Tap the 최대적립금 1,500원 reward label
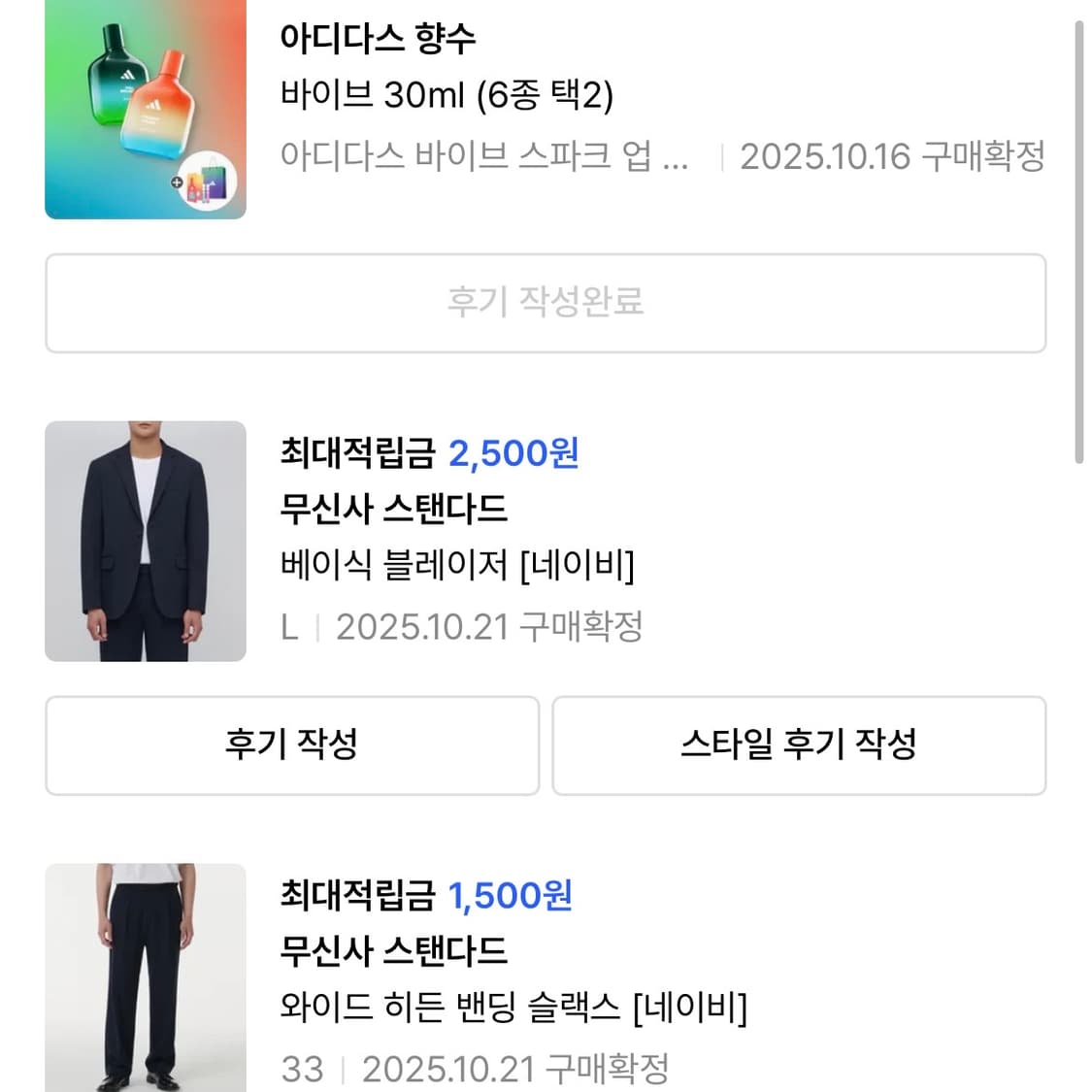The image size is (1092, 1092). pyautogui.click(x=426, y=895)
